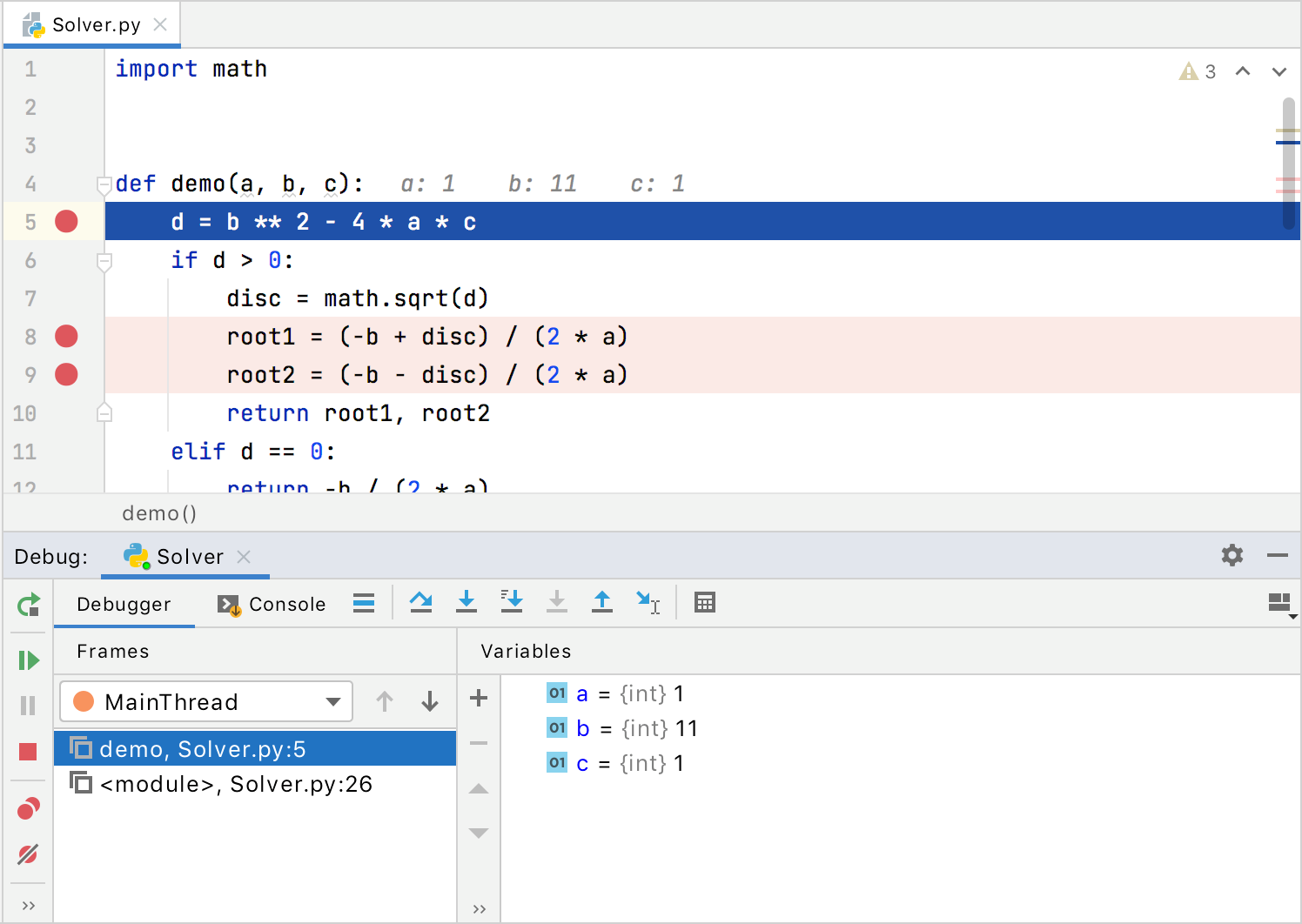The height and width of the screenshot is (924, 1302).
Task: Resume program execution
Action: pos(29,660)
